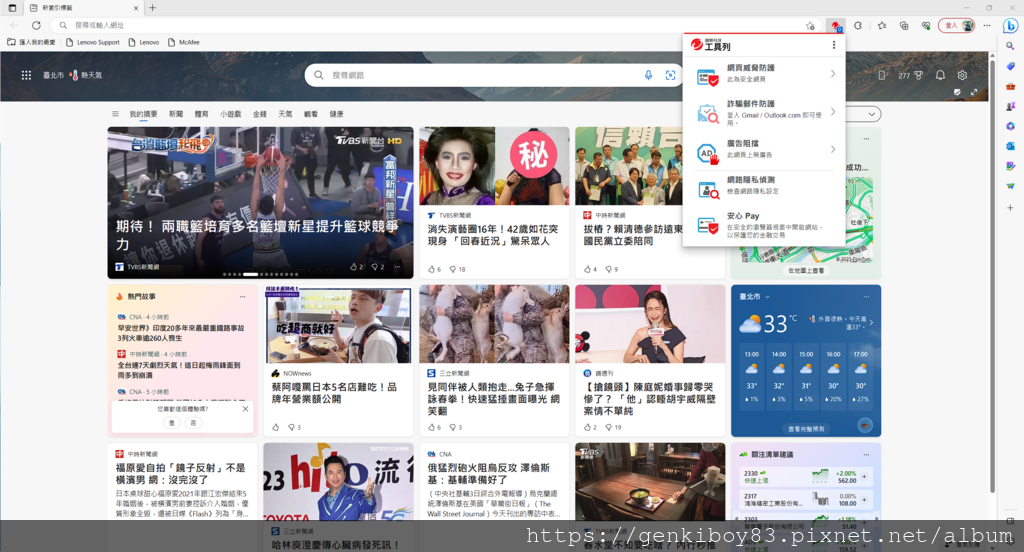This screenshot has height=552, width=1024.
Task: Switch to the 金錢 tab
Action: point(260,114)
